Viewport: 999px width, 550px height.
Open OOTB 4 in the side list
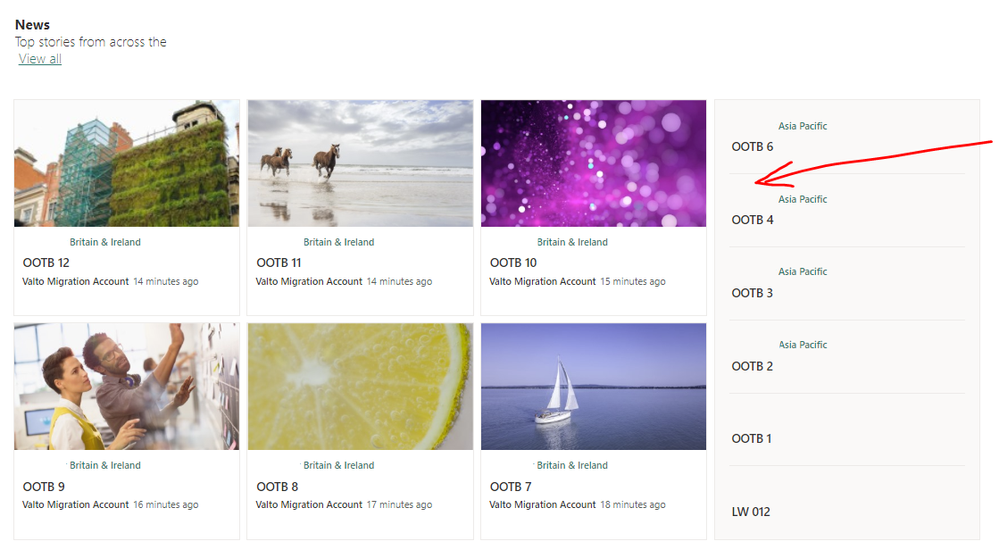[752, 220]
